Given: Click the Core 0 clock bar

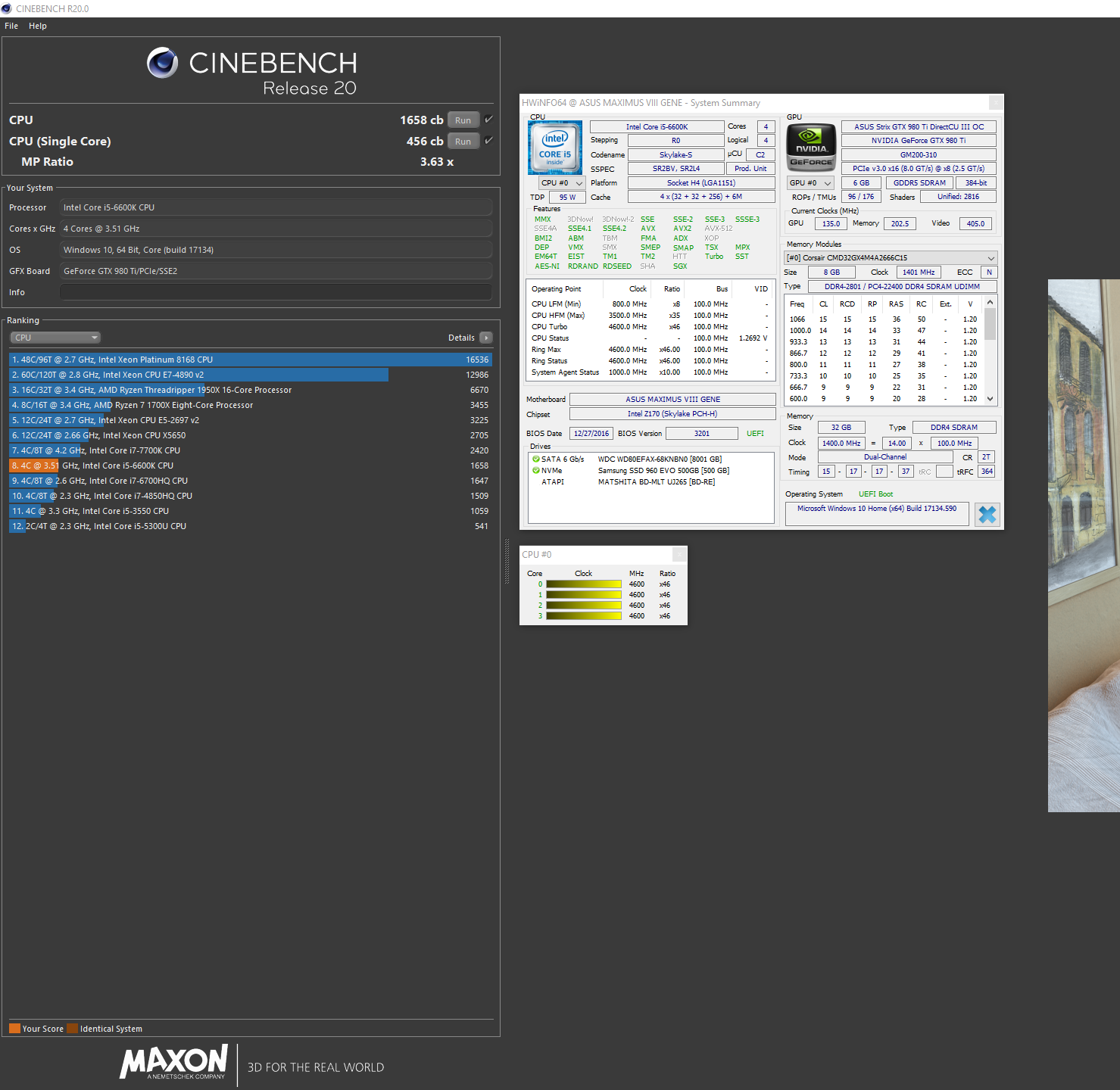Looking at the screenshot, I should 584,584.
